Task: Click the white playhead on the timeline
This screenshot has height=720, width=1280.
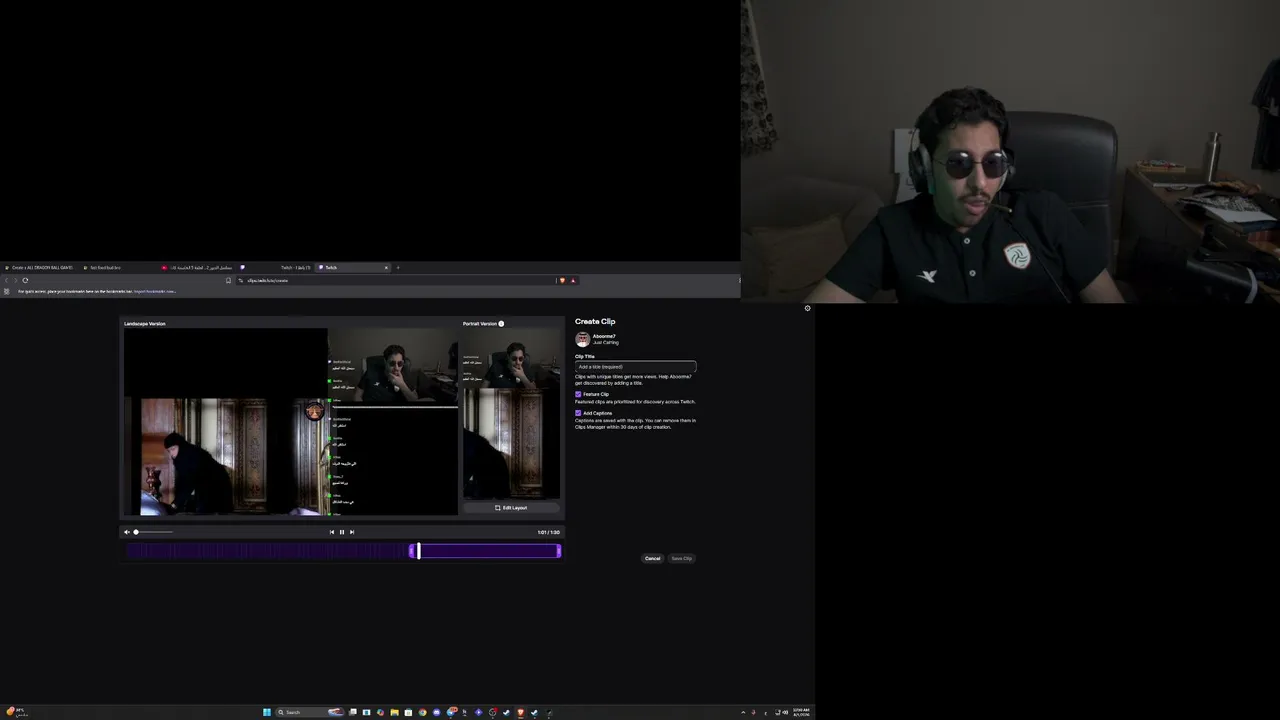Action: click(x=419, y=551)
